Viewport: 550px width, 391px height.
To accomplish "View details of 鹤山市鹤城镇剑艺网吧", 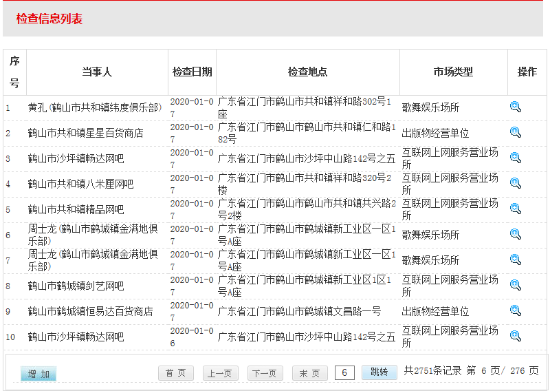I will click(x=515, y=285).
